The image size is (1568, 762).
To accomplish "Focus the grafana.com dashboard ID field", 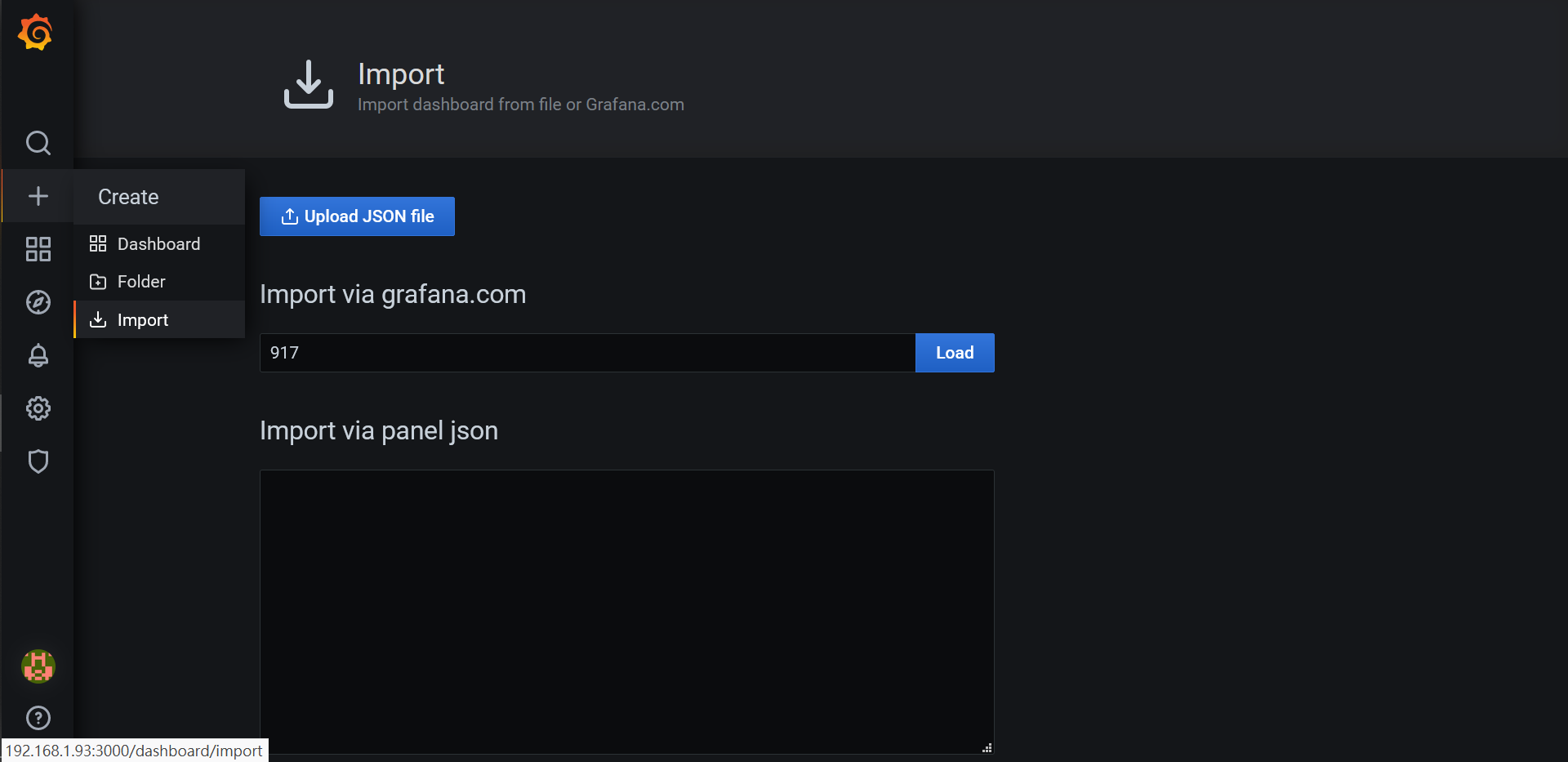I will coord(587,353).
